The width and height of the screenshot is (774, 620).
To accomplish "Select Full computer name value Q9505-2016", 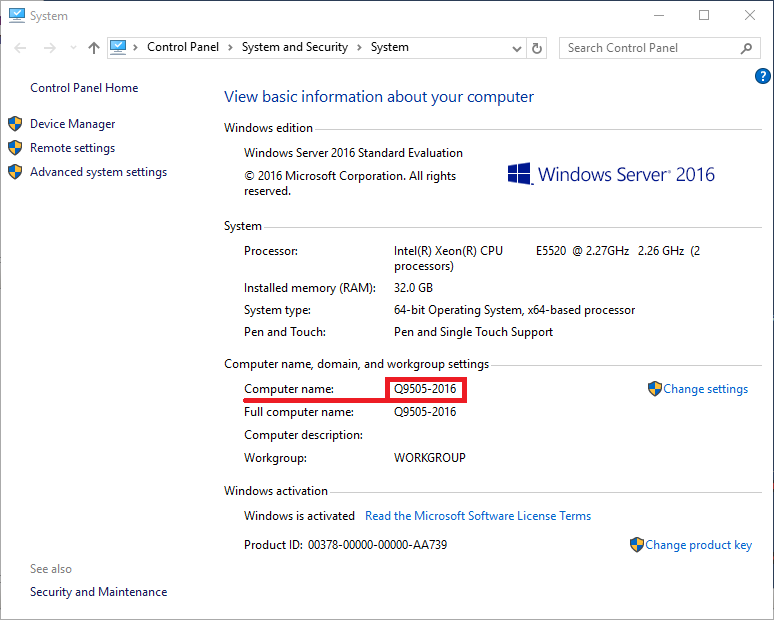I will pyautogui.click(x=425, y=412).
